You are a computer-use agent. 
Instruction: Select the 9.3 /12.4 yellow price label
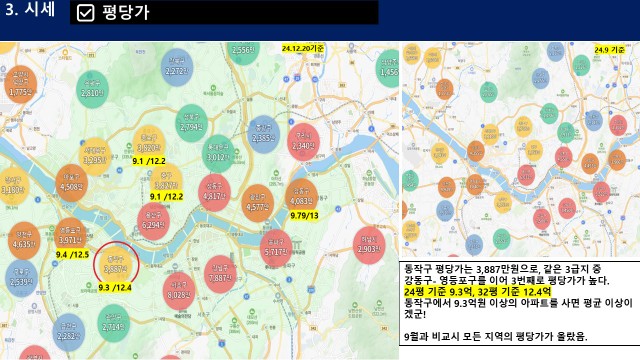coord(115,288)
